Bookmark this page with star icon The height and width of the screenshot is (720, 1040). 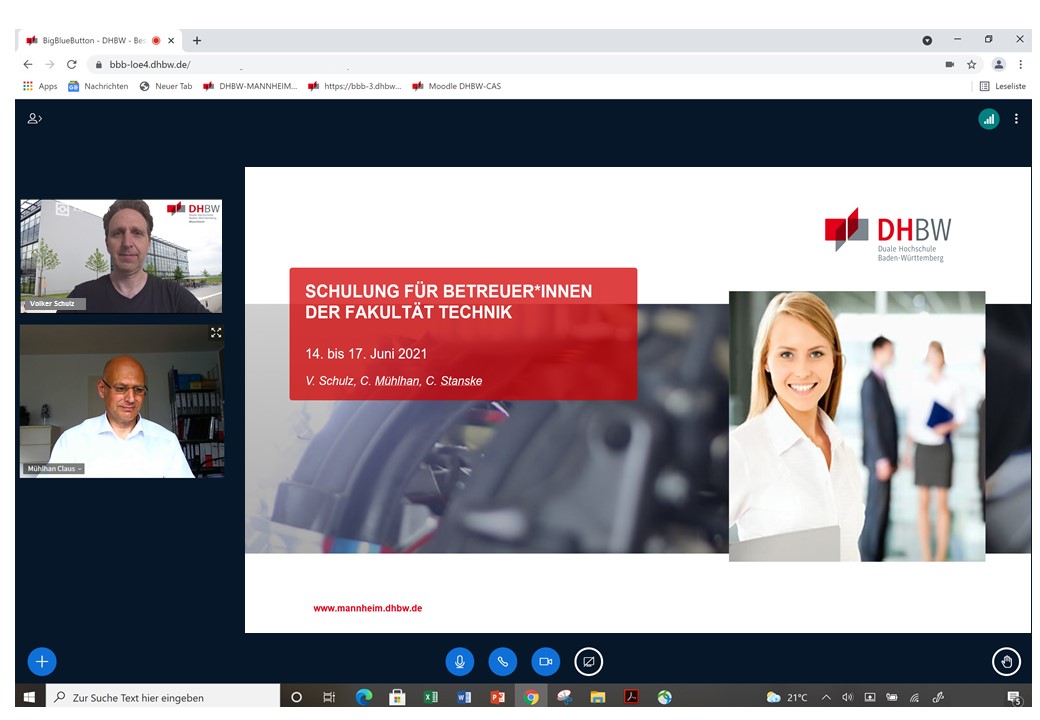(971, 64)
